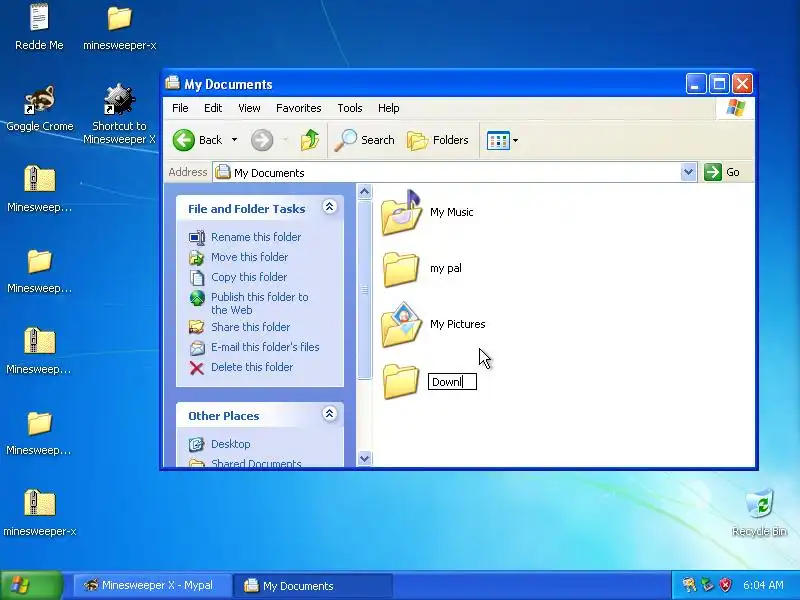Open the View menu
Screen dimensions: 800x600
click(x=249, y=108)
